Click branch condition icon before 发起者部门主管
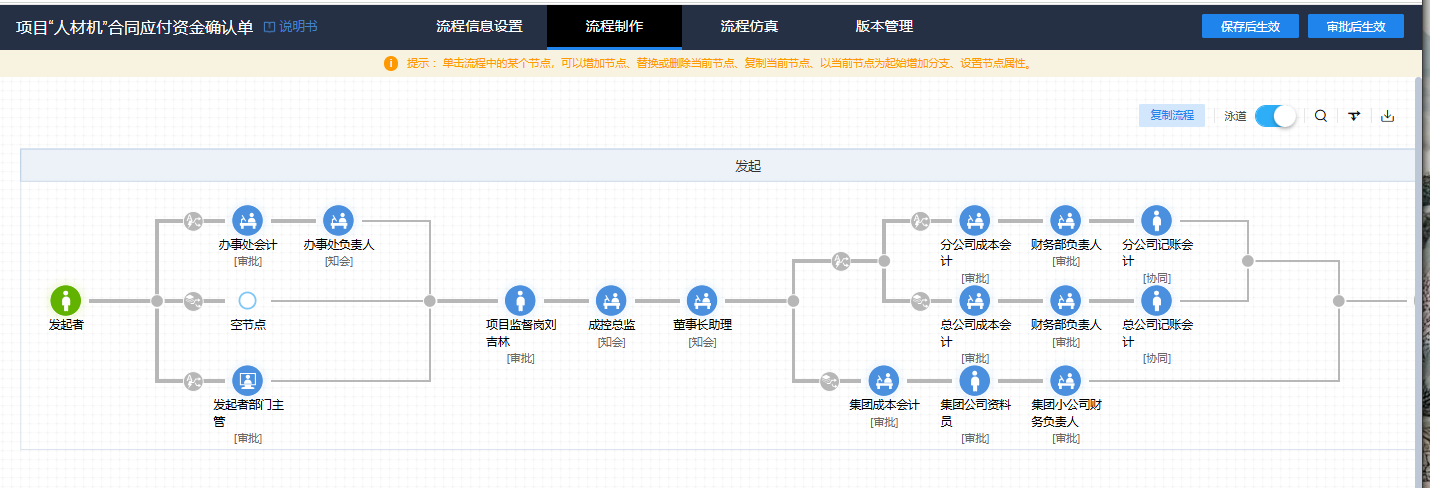Viewport: 1430px width, 488px height. point(193,380)
